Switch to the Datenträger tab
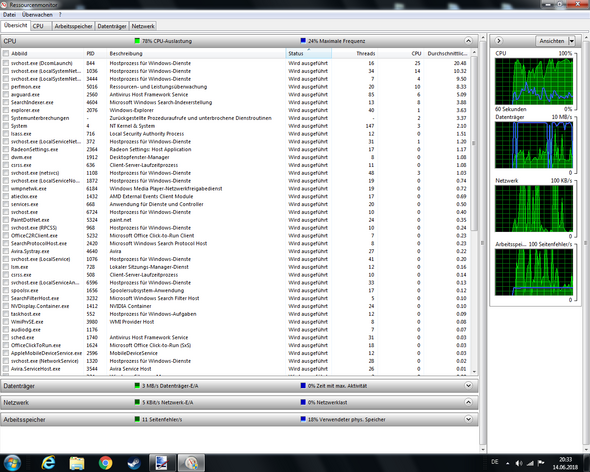The image size is (590, 472). 112,26
